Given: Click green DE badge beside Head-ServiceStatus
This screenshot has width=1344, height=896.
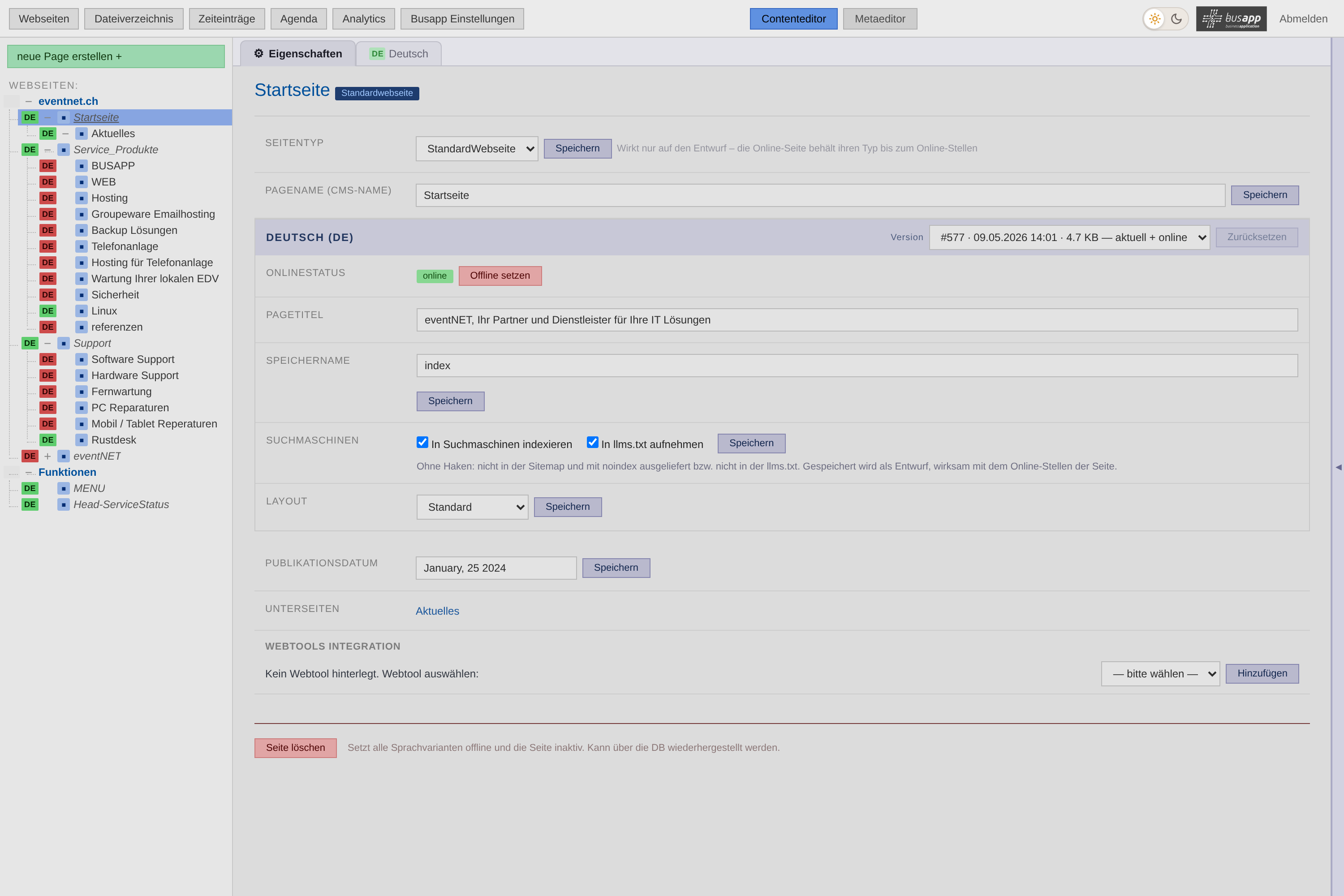Looking at the screenshot, I should pyautogui.click(x=30, y=504).
